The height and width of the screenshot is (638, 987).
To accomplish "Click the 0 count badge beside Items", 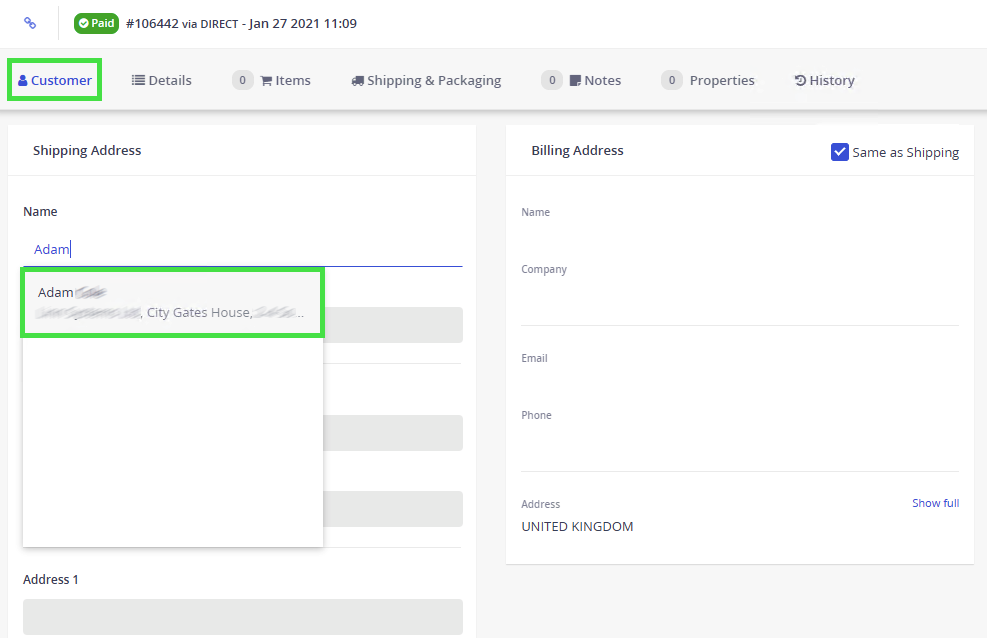I will [243, 81].
